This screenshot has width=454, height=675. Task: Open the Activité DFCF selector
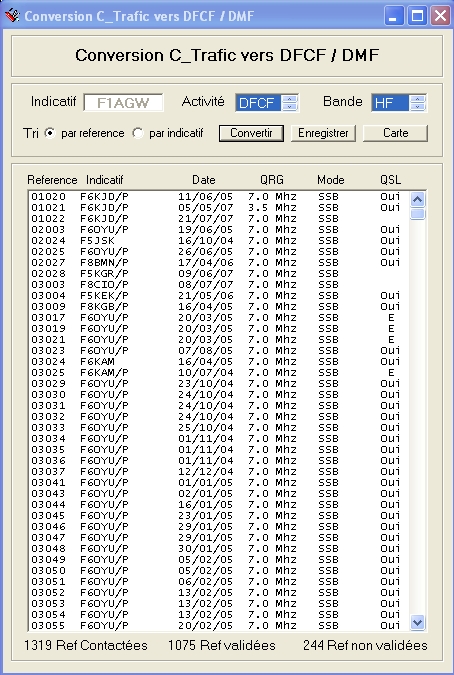pyautogui.click(x=258, y=103)
